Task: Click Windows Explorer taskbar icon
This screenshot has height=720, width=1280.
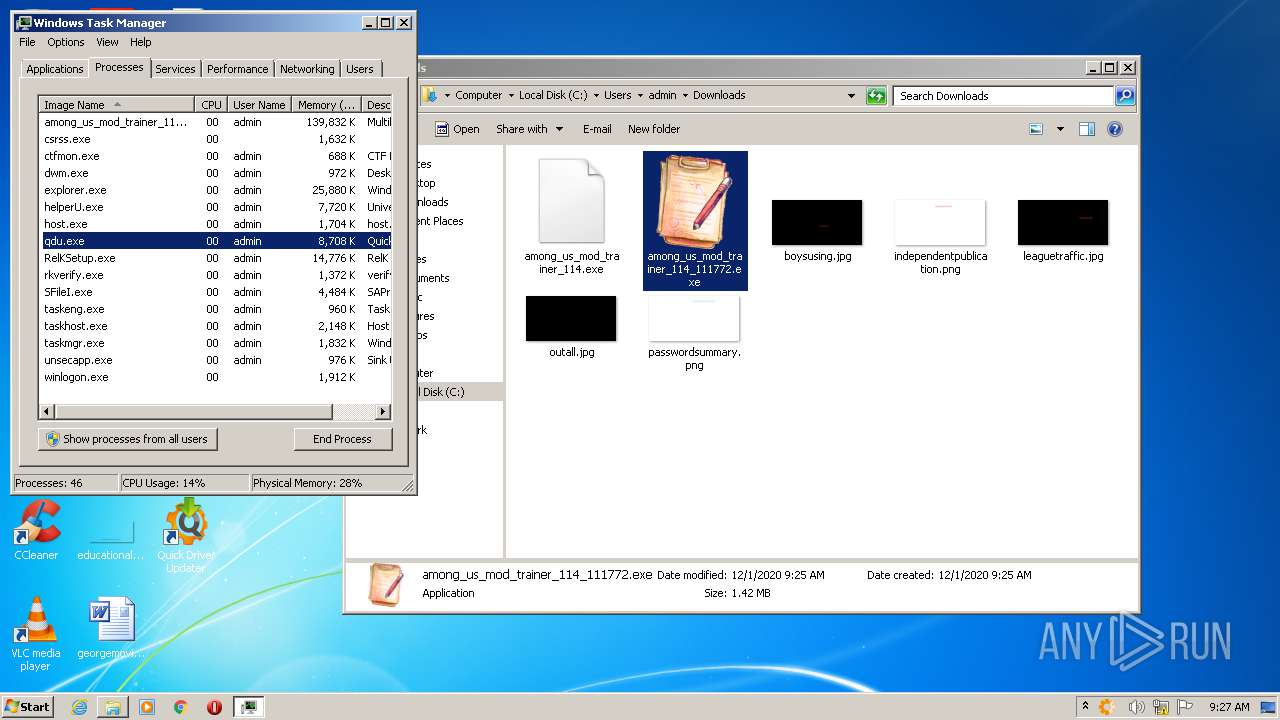Action: pos(113,707)
